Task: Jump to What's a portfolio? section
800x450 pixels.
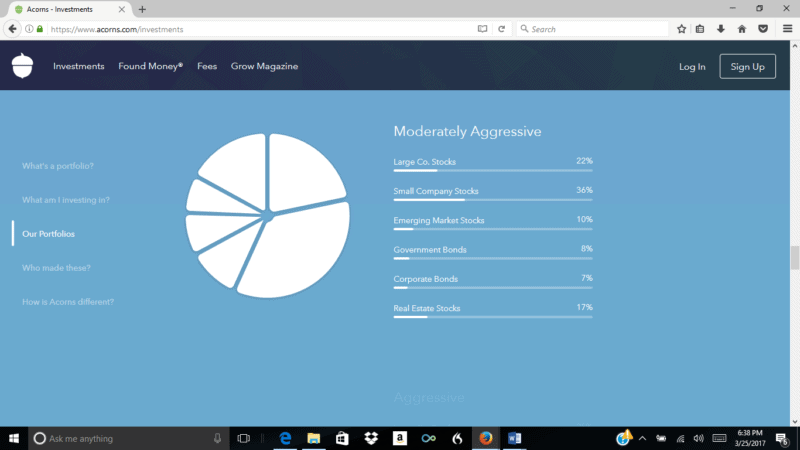Action: point(58,166)
